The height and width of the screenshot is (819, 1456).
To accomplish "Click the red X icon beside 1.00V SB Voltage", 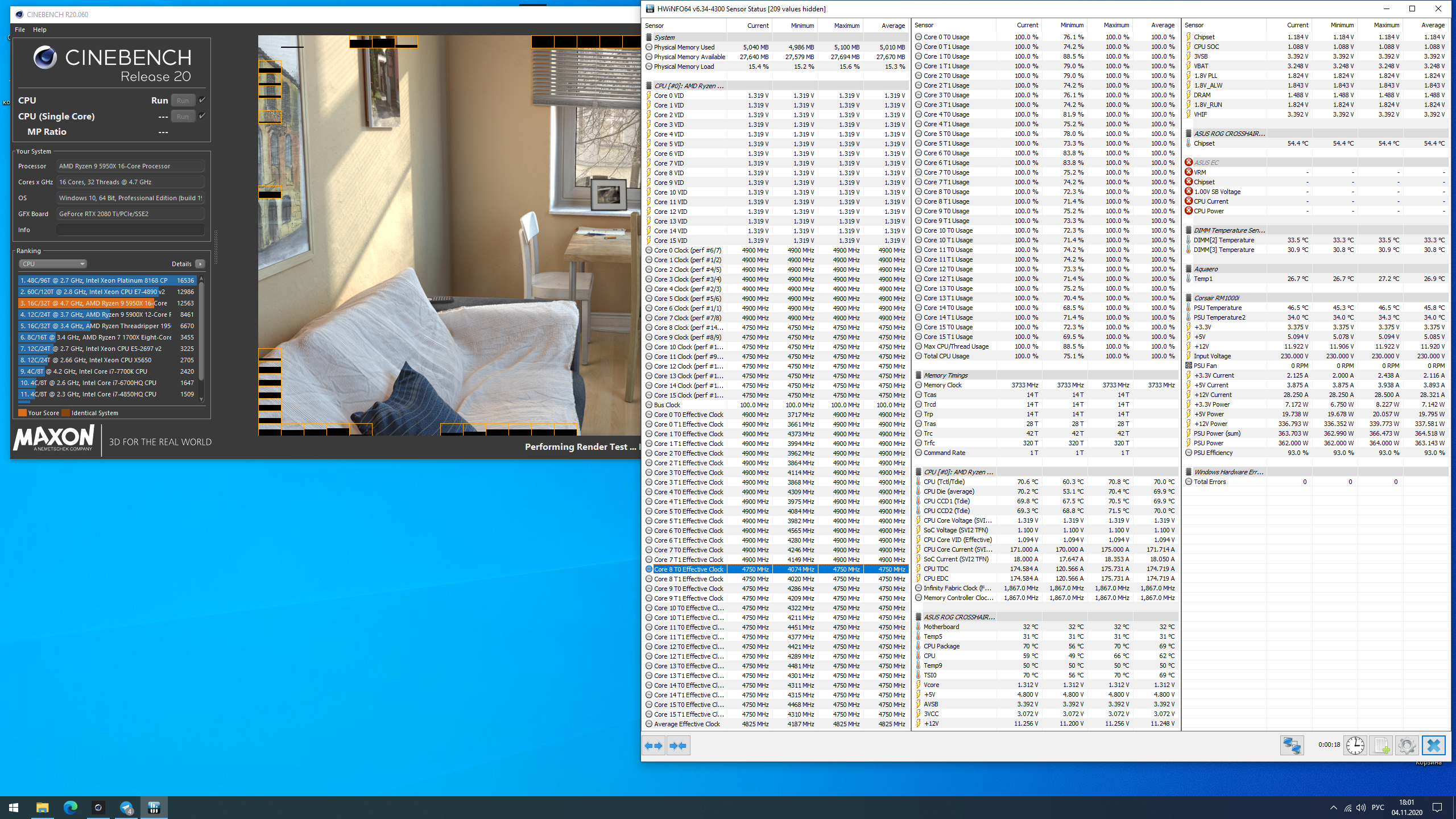I will [1189, 192].
